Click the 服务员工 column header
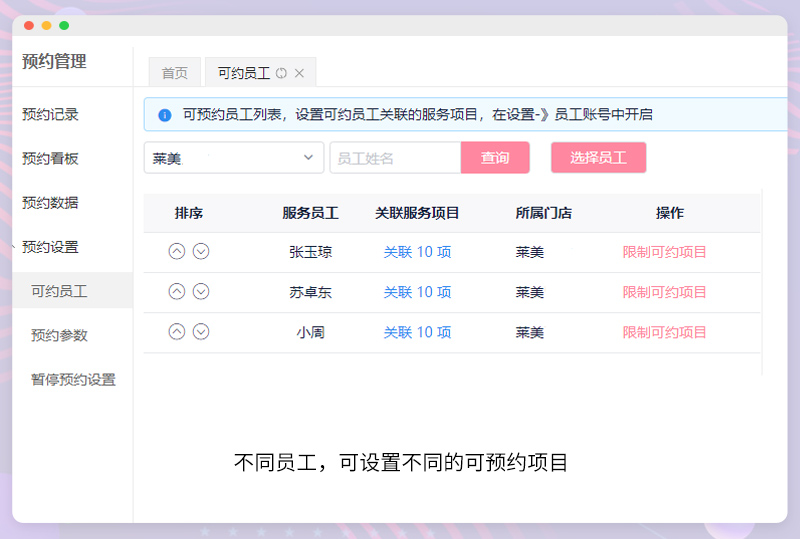Image resolution: width=800 pixels, height=539 pixels. [x=310, y=213]
